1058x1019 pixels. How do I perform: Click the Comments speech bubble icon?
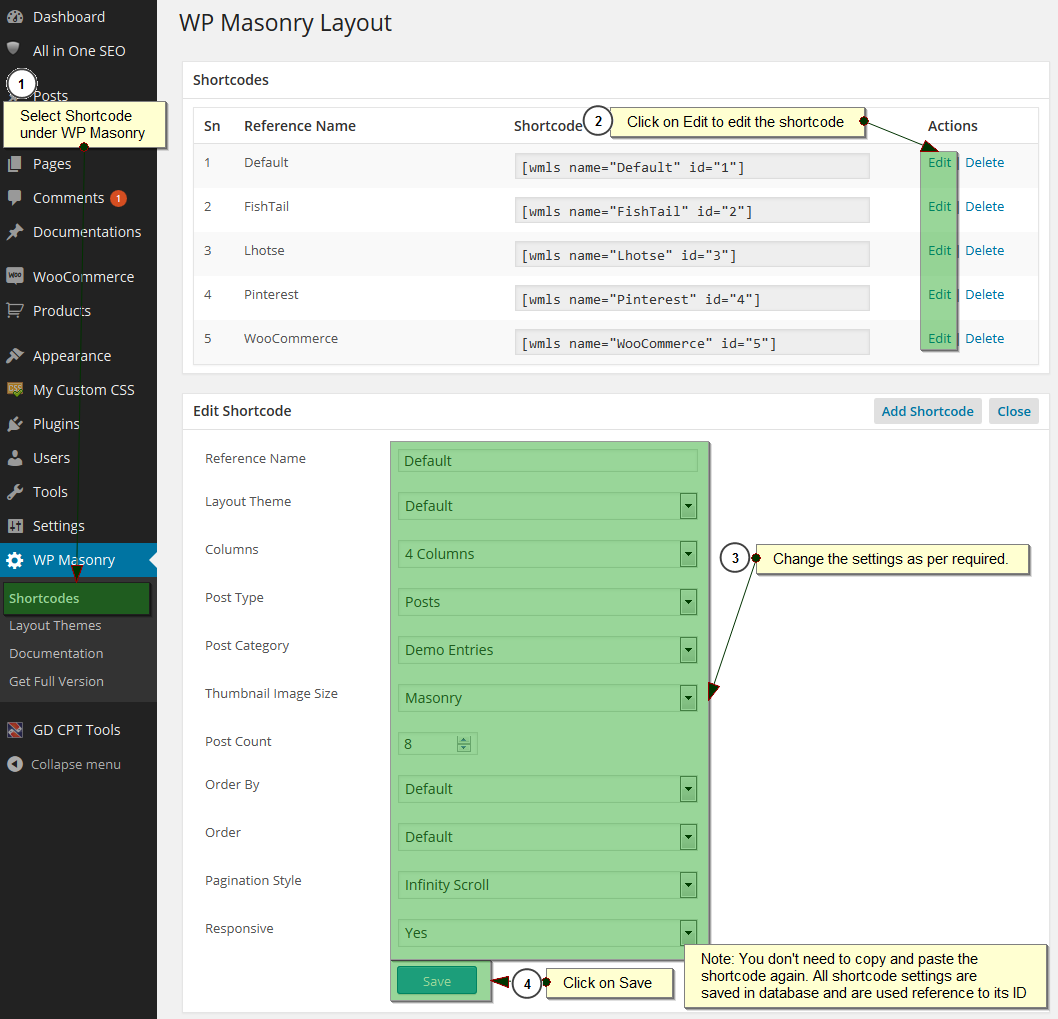pyautogui.click(x=14, y=197)
